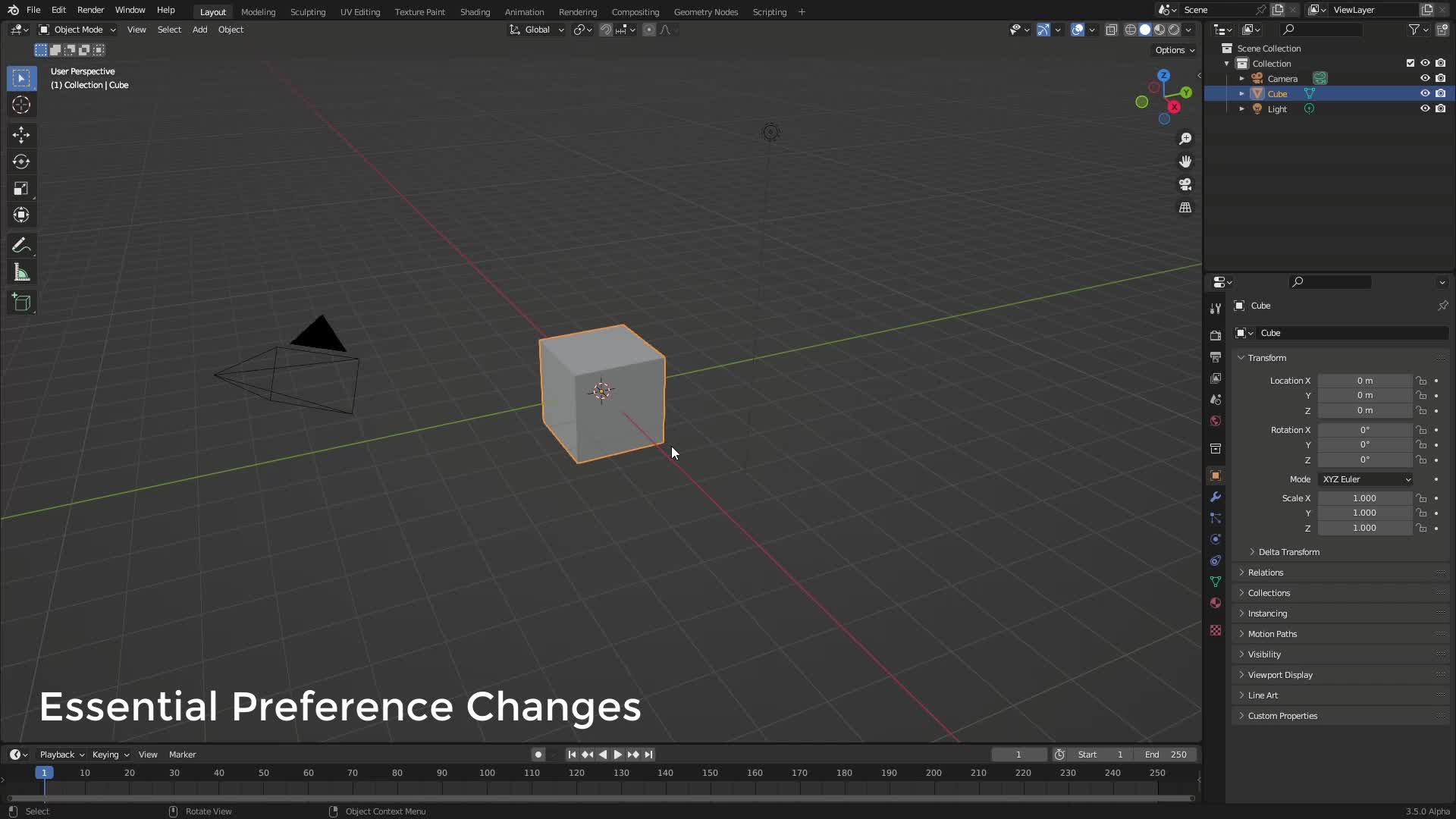Open XYZ Euler rotation mode dropdown

(x=1366, y=479)
